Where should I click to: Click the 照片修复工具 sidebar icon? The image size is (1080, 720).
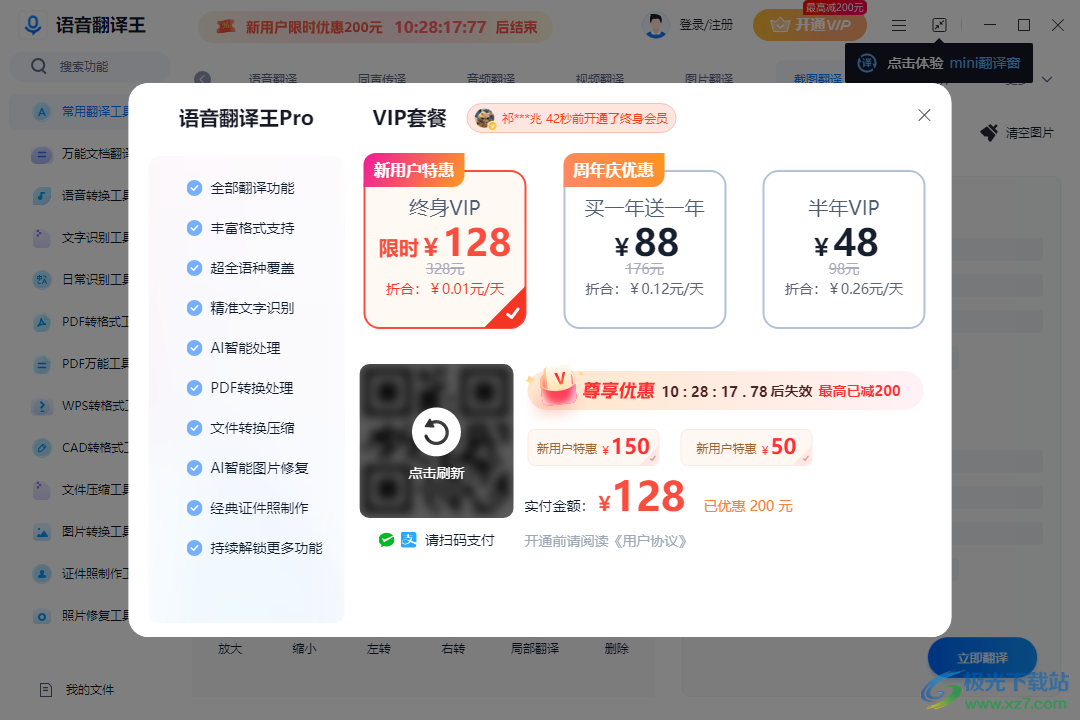pyautogui.click(x=42, y=616)
